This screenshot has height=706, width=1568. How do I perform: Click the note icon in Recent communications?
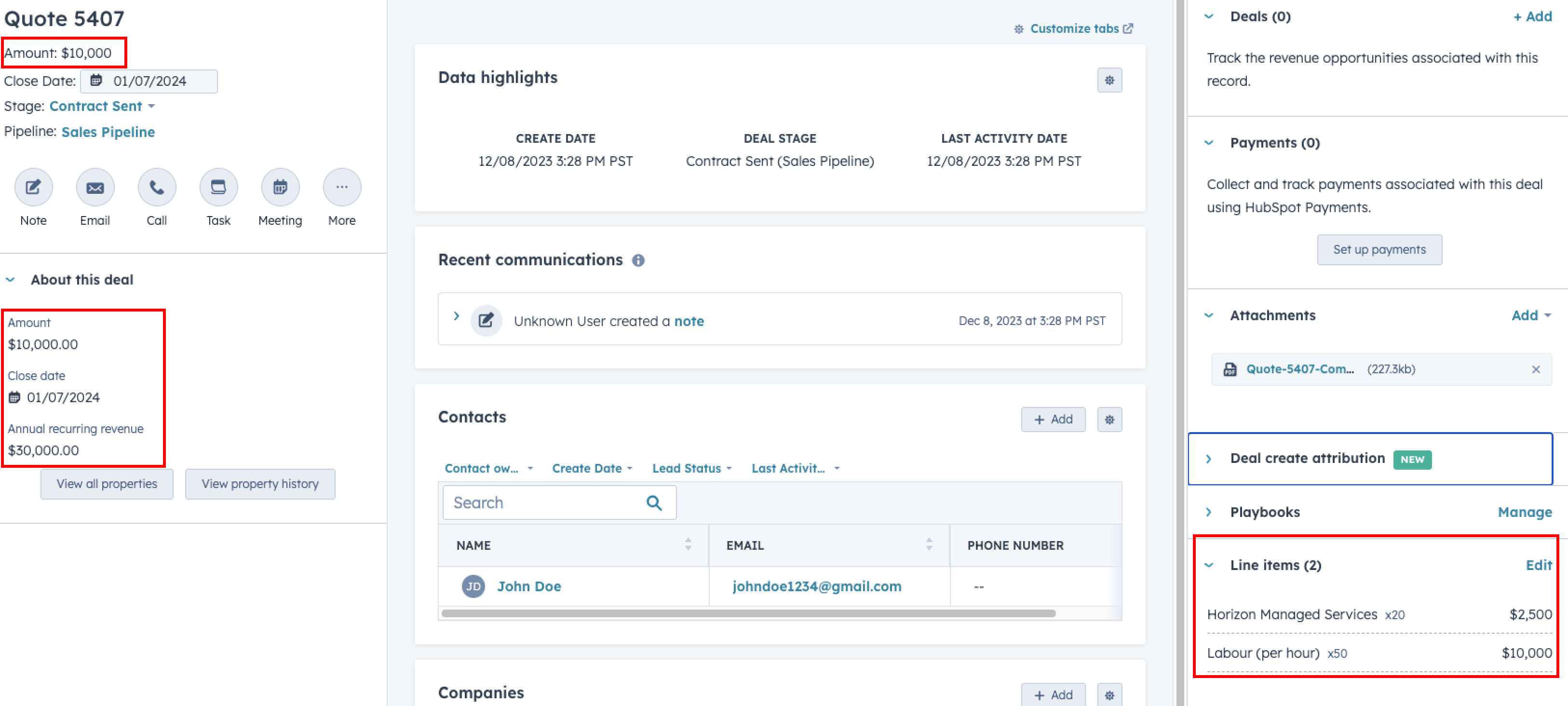click(486, 320)
